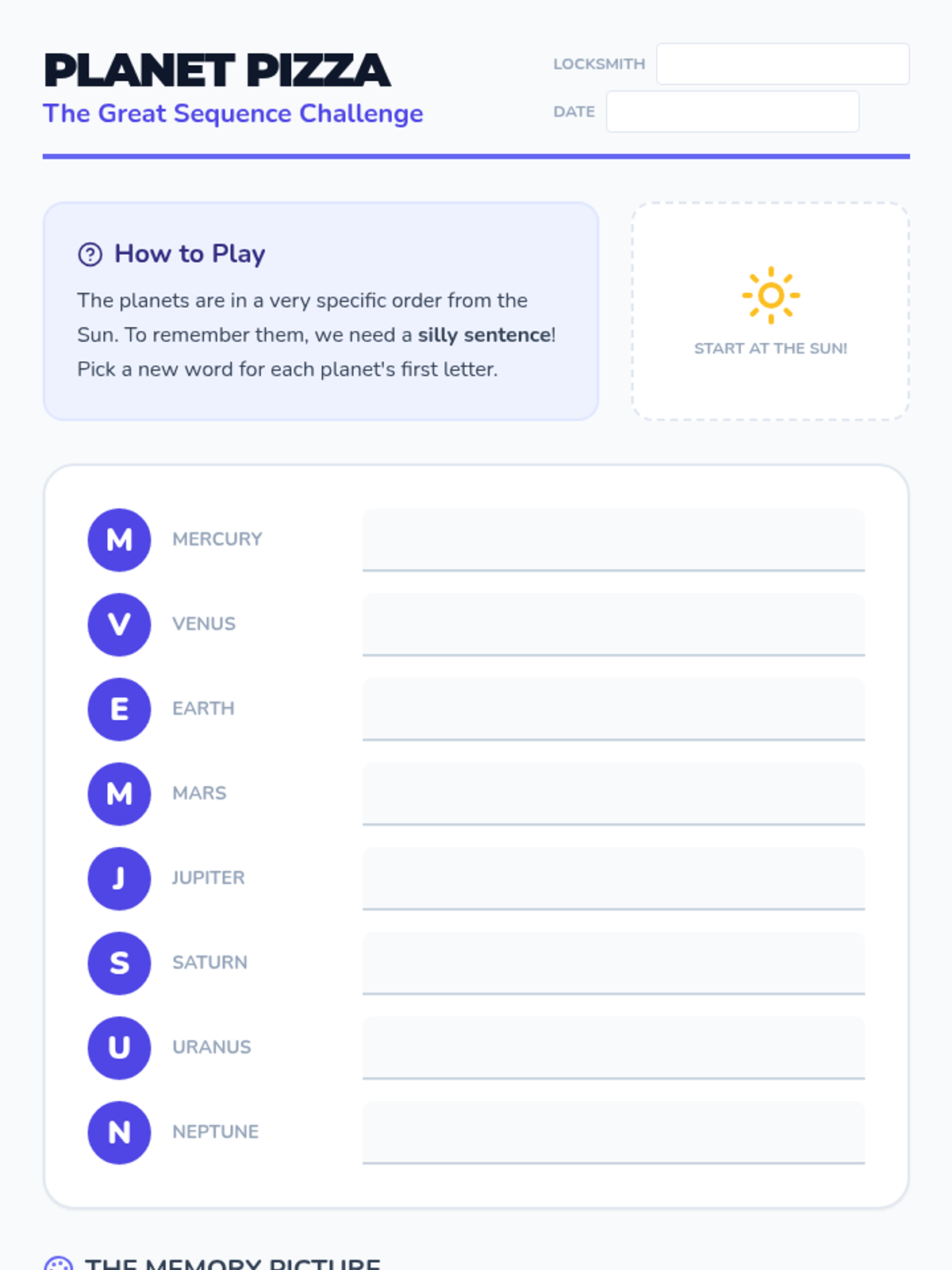
Task: Click the Neptune word input field
Action: (613, 1133)
